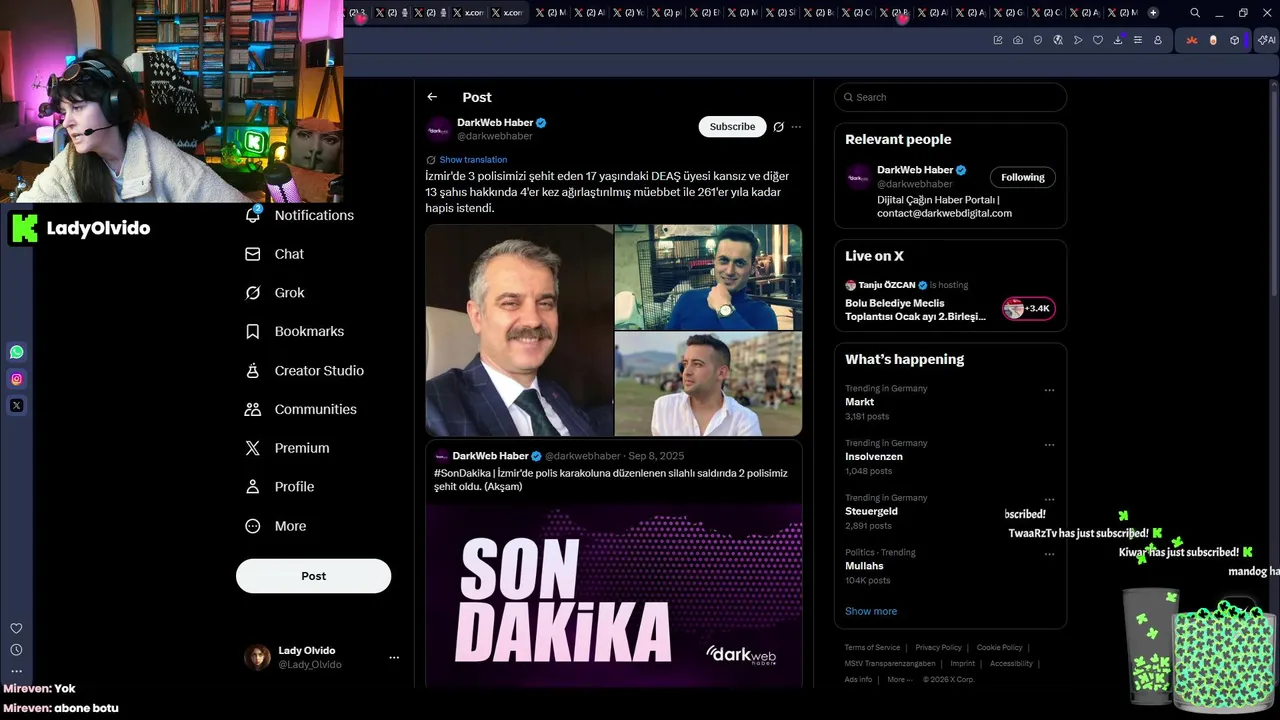Open WhatsApp in browser sidebar
This screenshot has height=720, width=1280.
coord(16,352)
